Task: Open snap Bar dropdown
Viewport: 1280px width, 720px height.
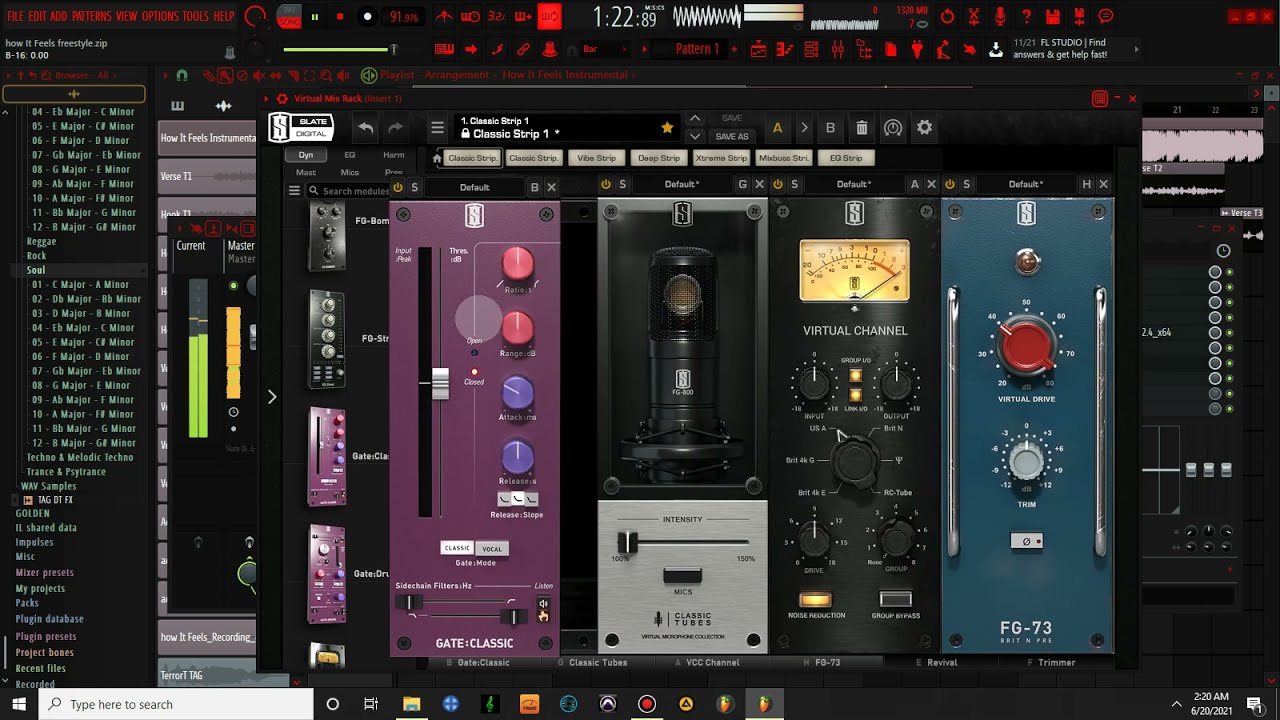Action: tap(605, 49)
